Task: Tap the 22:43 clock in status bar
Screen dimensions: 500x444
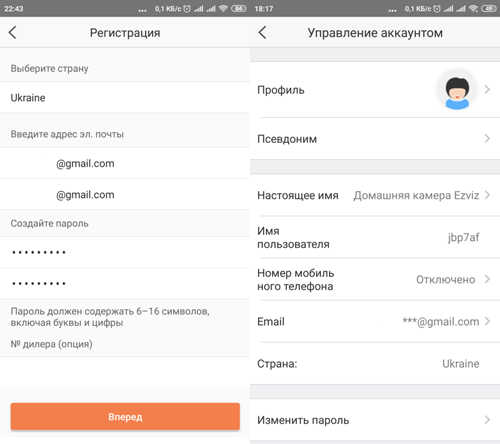Action: [14, 9]
